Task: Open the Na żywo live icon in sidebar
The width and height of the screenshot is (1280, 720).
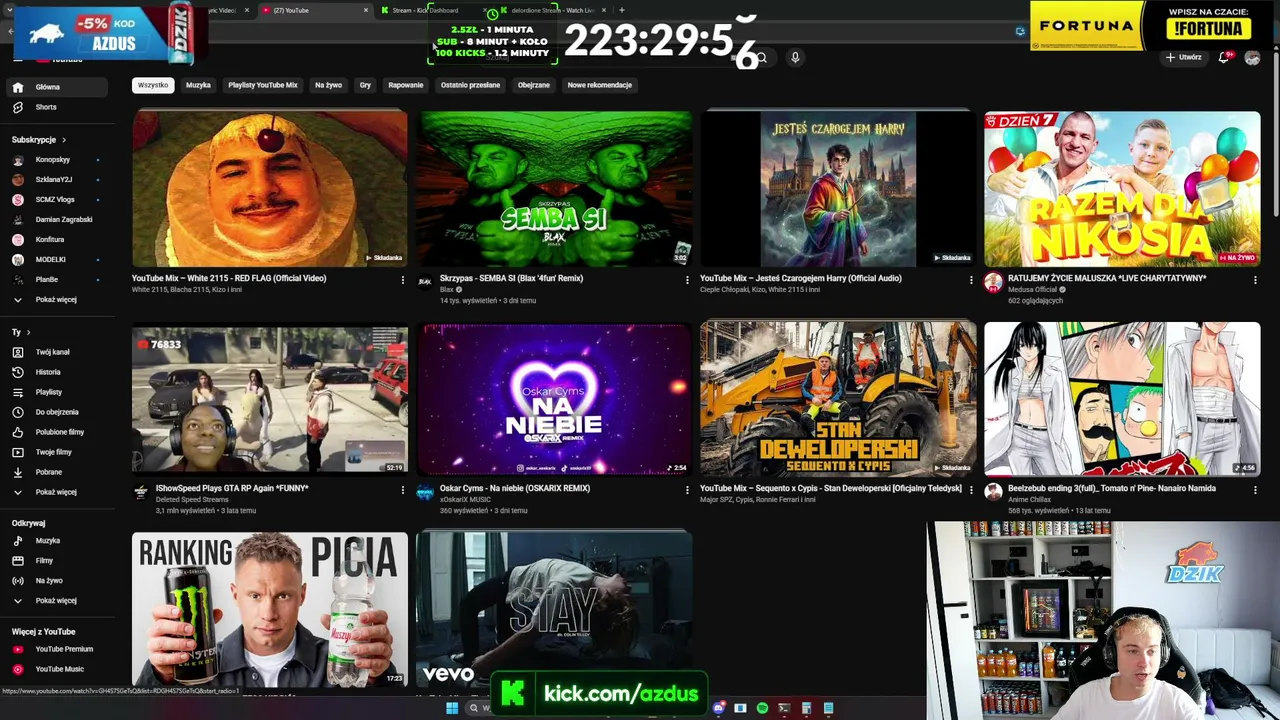Action: pyautogui.click(x=18, y=581)
